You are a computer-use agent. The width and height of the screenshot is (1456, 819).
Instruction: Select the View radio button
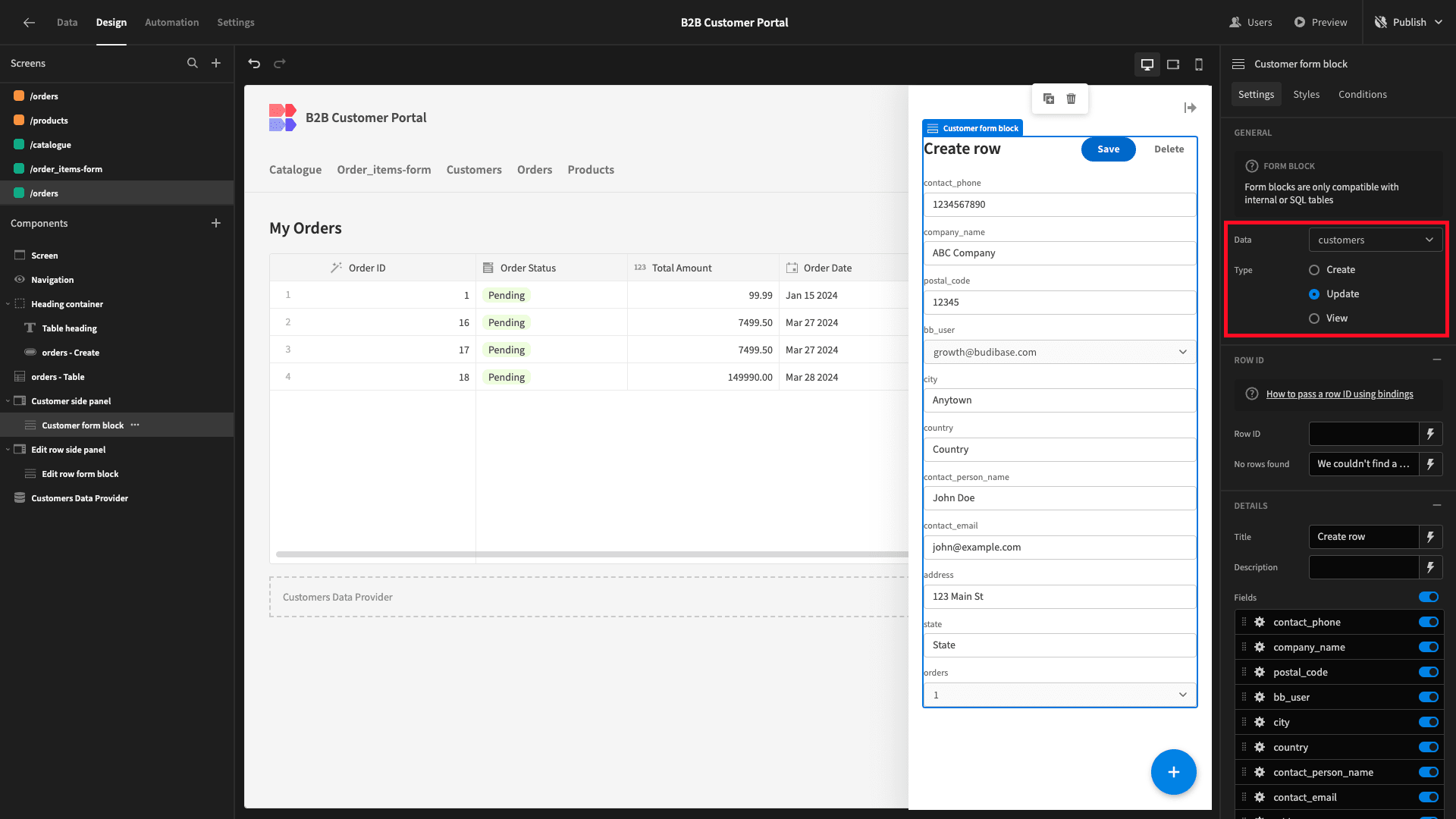click(x=1314, y=318)
